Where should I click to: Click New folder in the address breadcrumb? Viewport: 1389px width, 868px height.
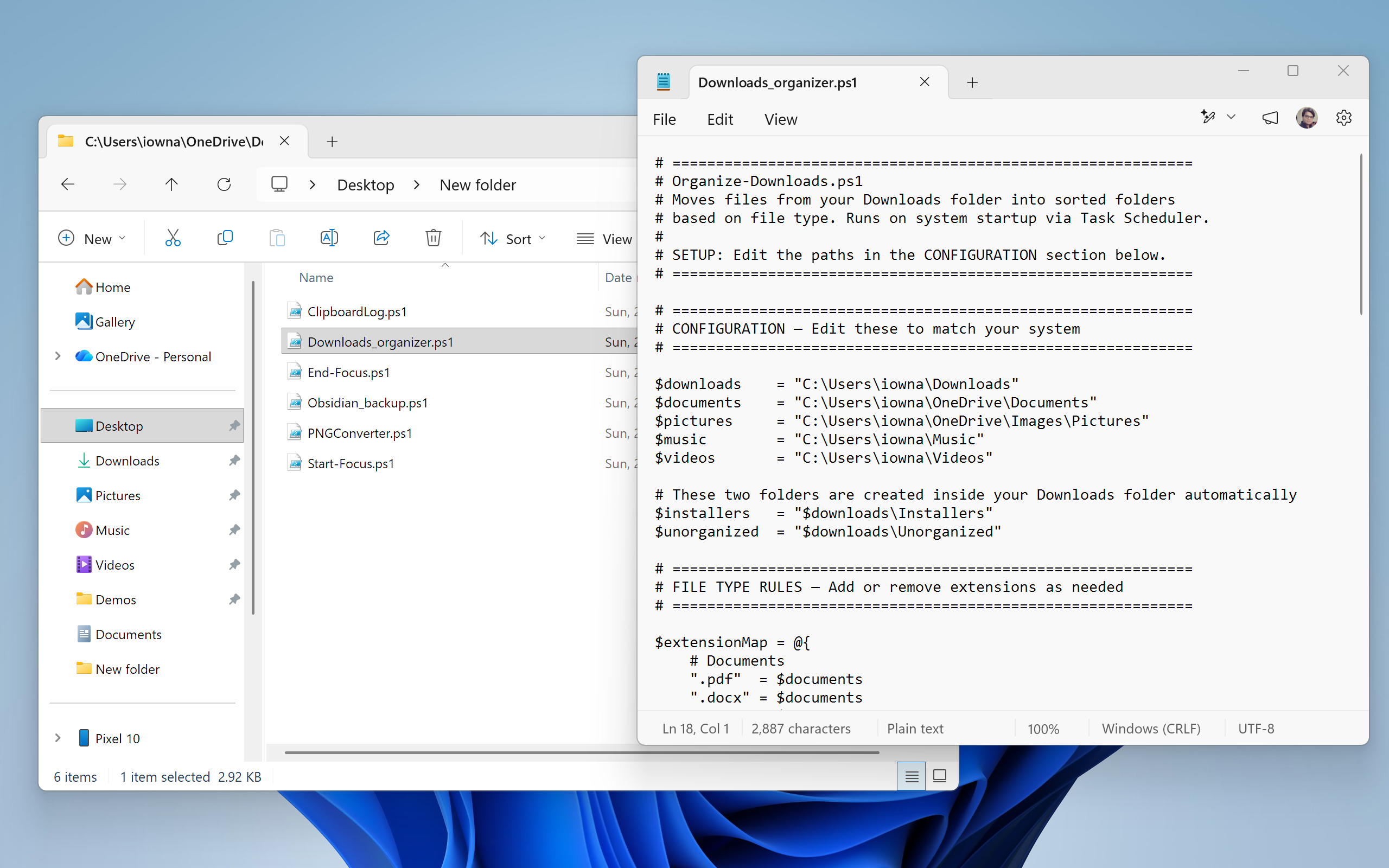[x=477, y=185]
